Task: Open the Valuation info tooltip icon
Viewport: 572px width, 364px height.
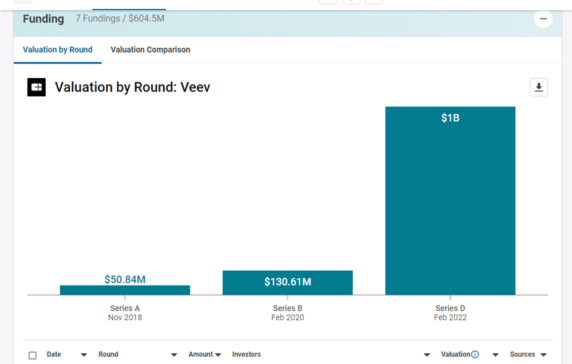Action: (x=475, y=354)
